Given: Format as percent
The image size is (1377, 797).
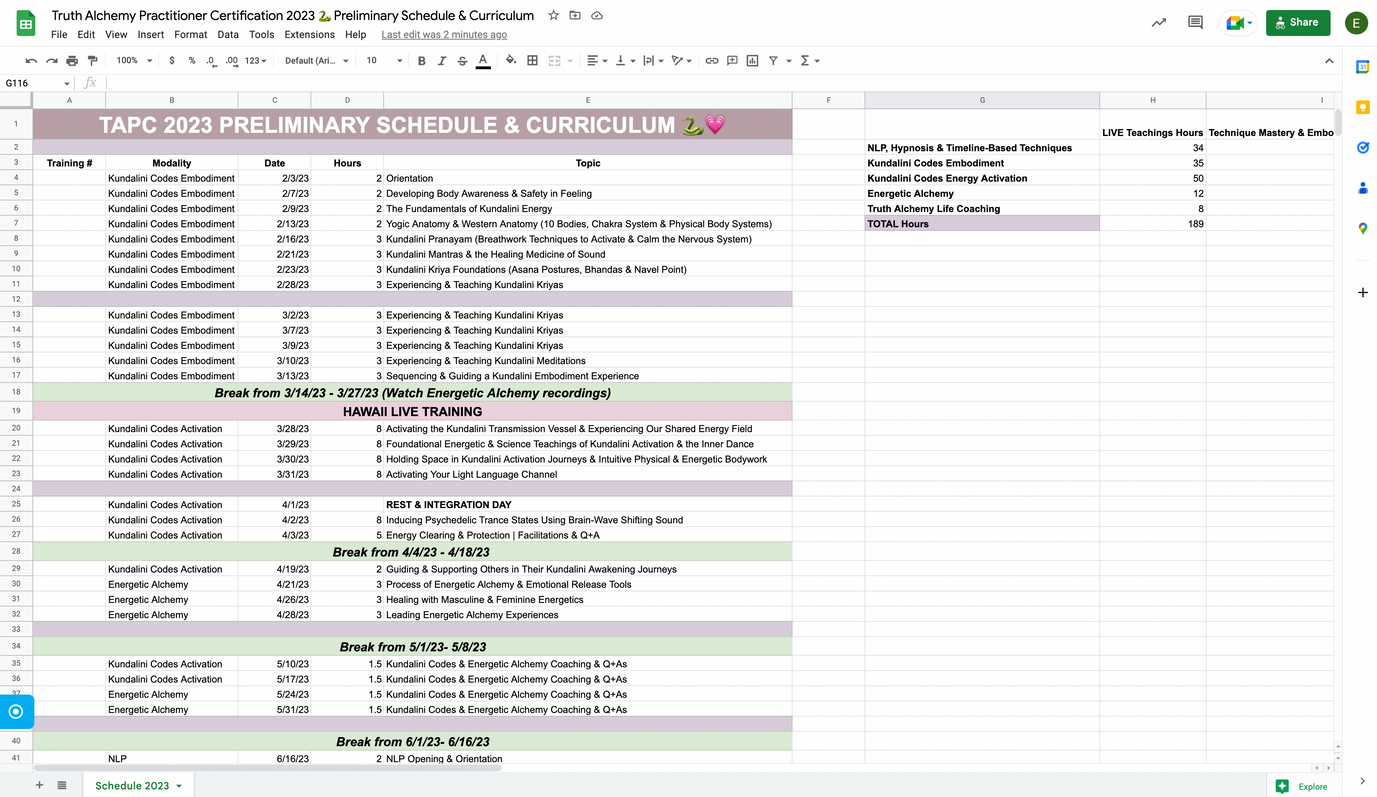Looking at the screenshot, I should point(192,61).
